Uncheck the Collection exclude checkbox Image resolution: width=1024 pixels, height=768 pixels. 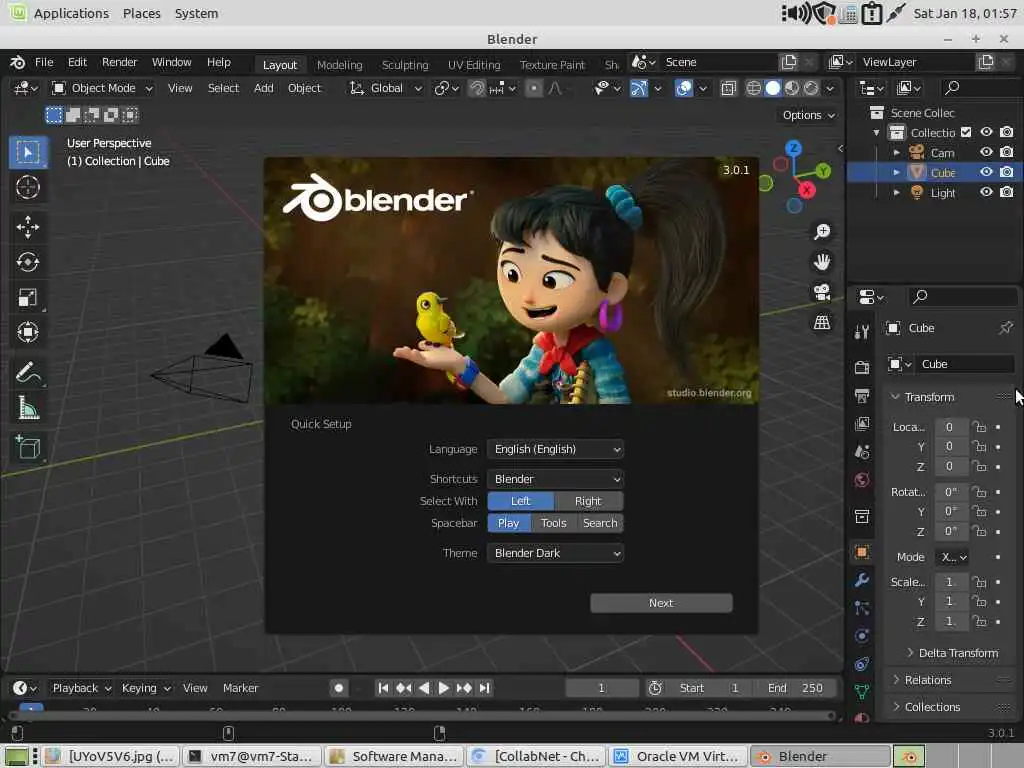[966, 133]
